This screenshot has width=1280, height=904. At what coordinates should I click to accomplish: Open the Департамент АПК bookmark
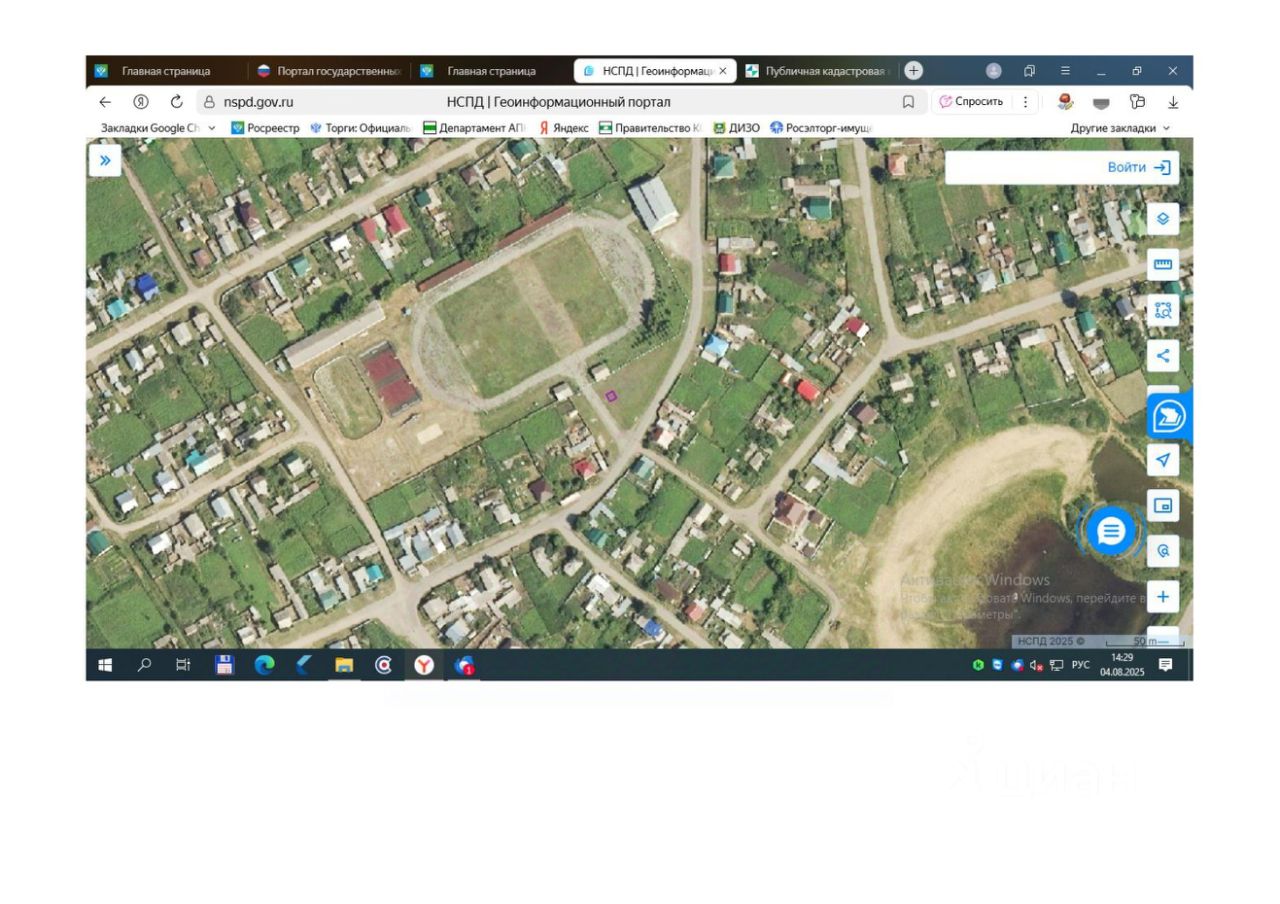pos(473,128)
